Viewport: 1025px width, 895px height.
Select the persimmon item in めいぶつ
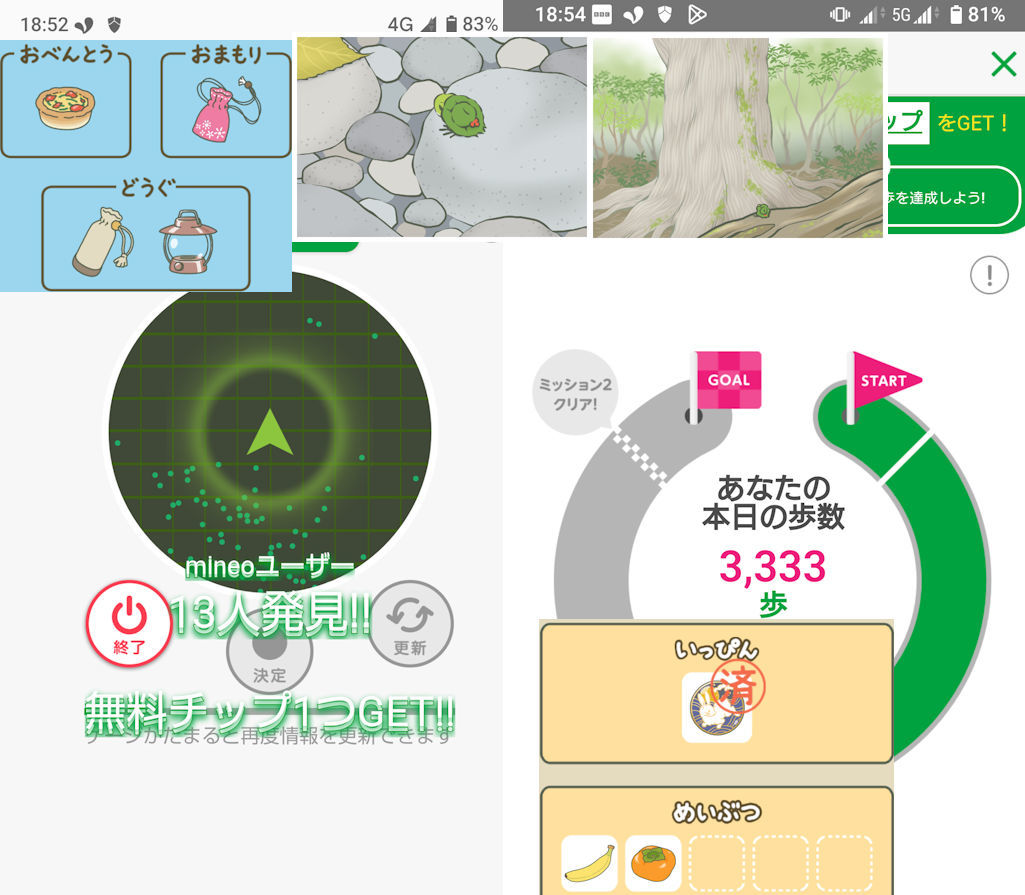653,864
